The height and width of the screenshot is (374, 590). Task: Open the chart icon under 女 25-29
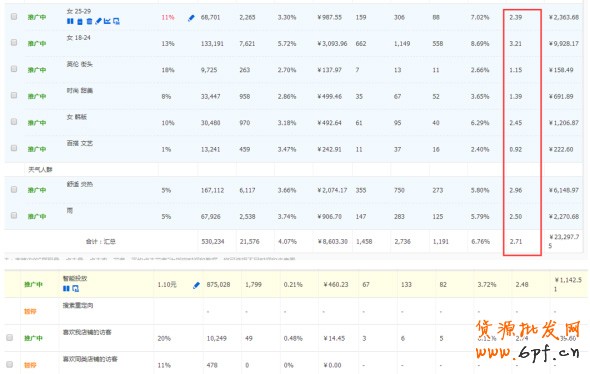[107, 21]
